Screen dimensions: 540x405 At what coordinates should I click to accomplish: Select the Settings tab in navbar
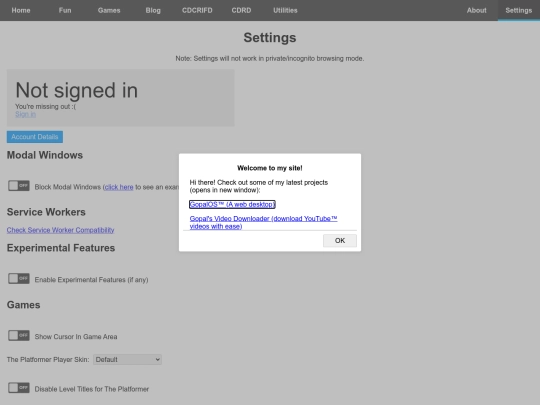[519, 10]
